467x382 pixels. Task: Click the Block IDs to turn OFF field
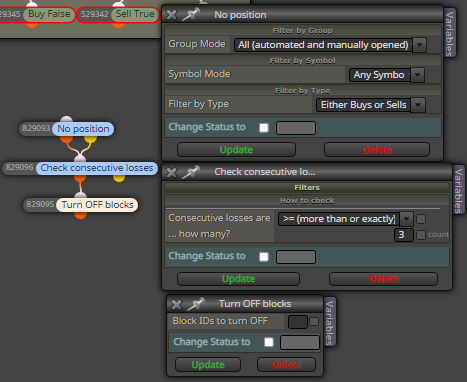pos(298,322)
